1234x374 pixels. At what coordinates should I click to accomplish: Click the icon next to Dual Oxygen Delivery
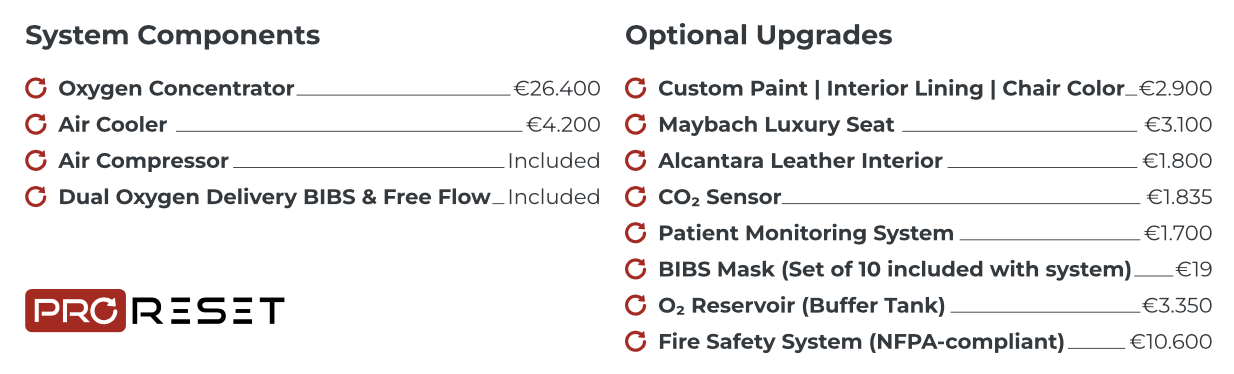pyautogui.click(x=36, y=197)
